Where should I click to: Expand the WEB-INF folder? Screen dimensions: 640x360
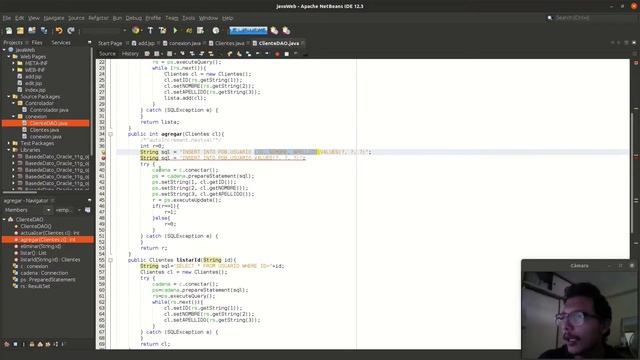point(13,70)
